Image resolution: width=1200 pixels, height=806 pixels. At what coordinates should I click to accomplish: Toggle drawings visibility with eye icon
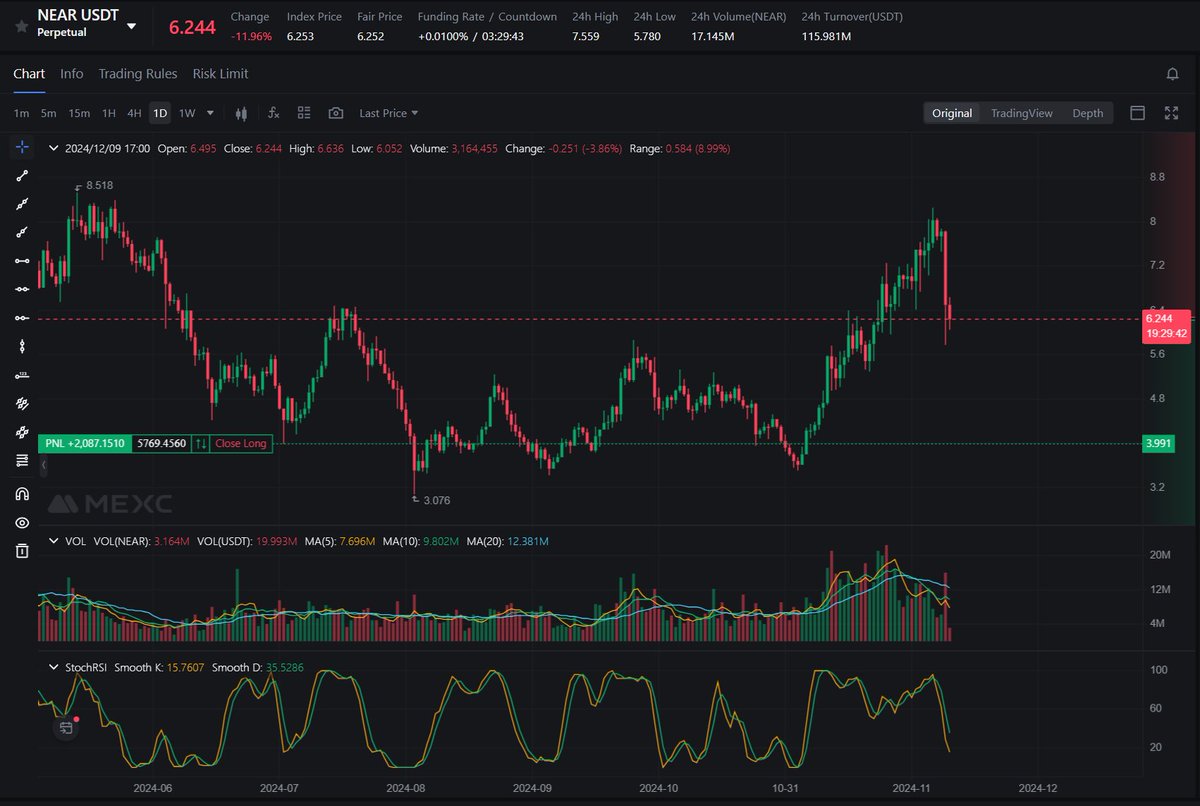point(22,522)
